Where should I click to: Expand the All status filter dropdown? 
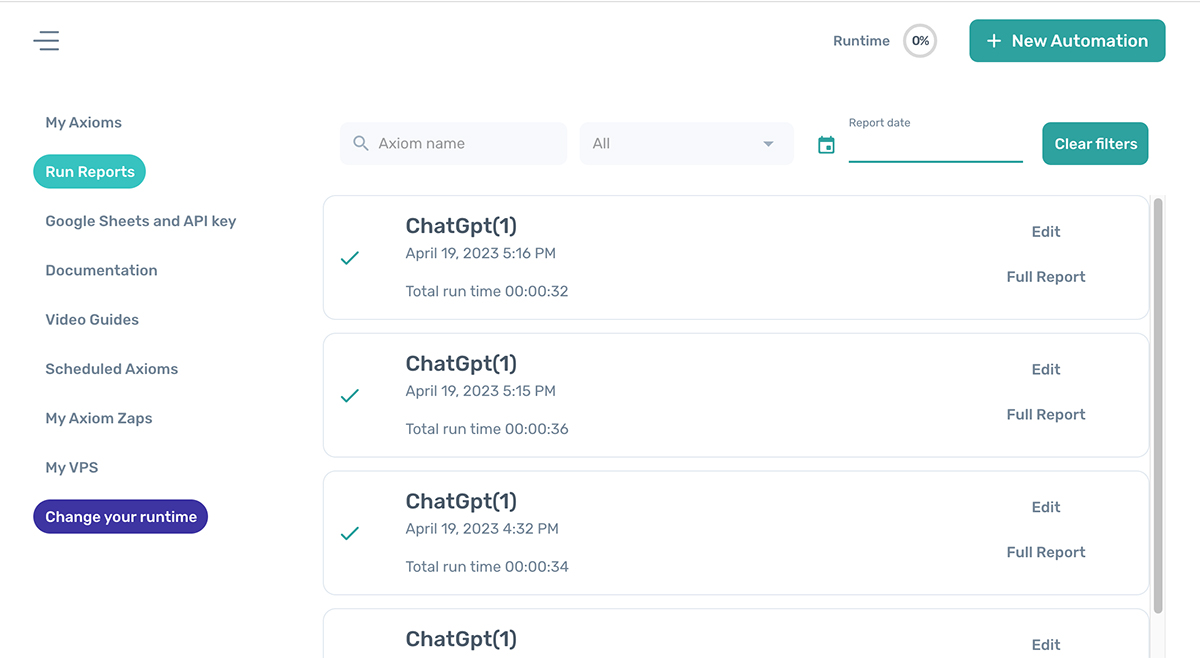pos(686,144)
